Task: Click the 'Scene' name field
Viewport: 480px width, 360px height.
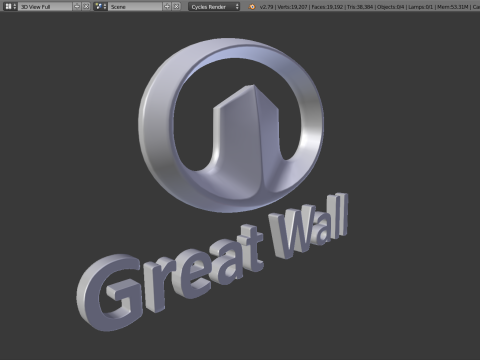Action: coord(135,6)
